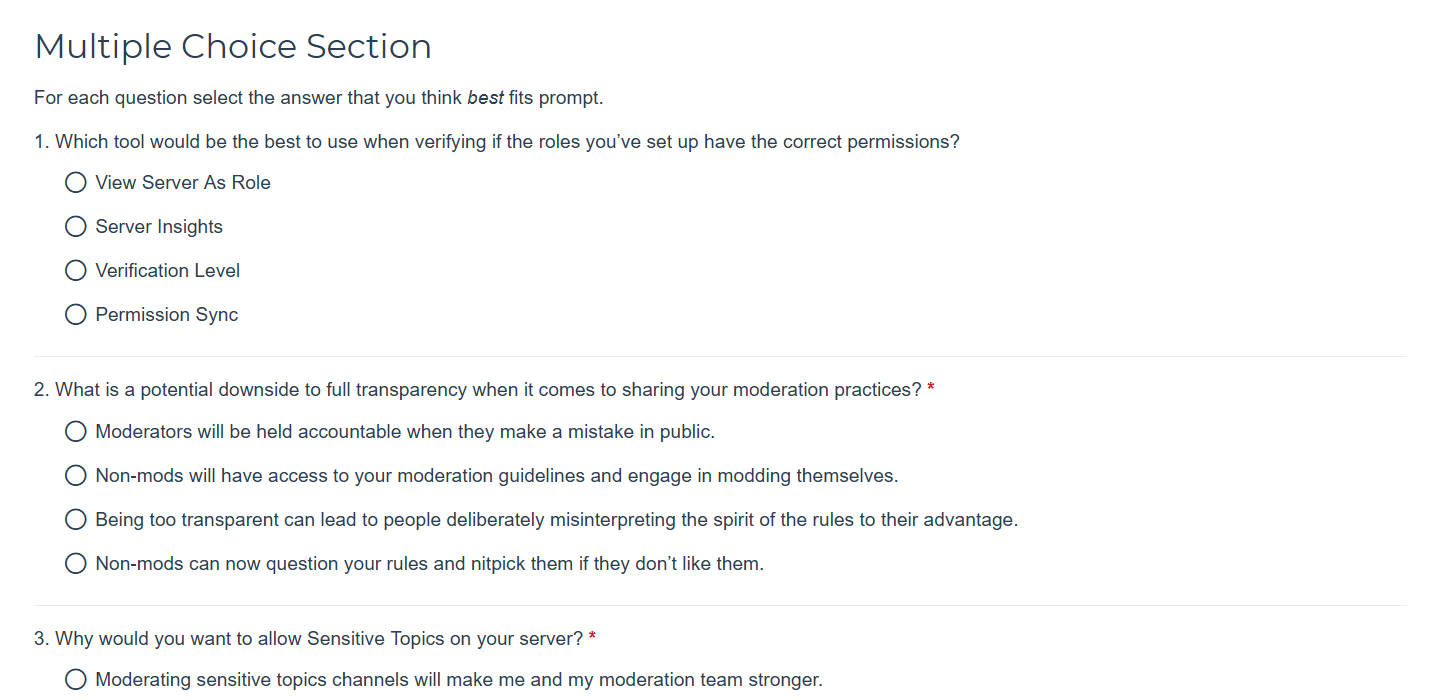Click the red asterisk after question 3
The image size is (1436, 700).
(x=593, y=637)
